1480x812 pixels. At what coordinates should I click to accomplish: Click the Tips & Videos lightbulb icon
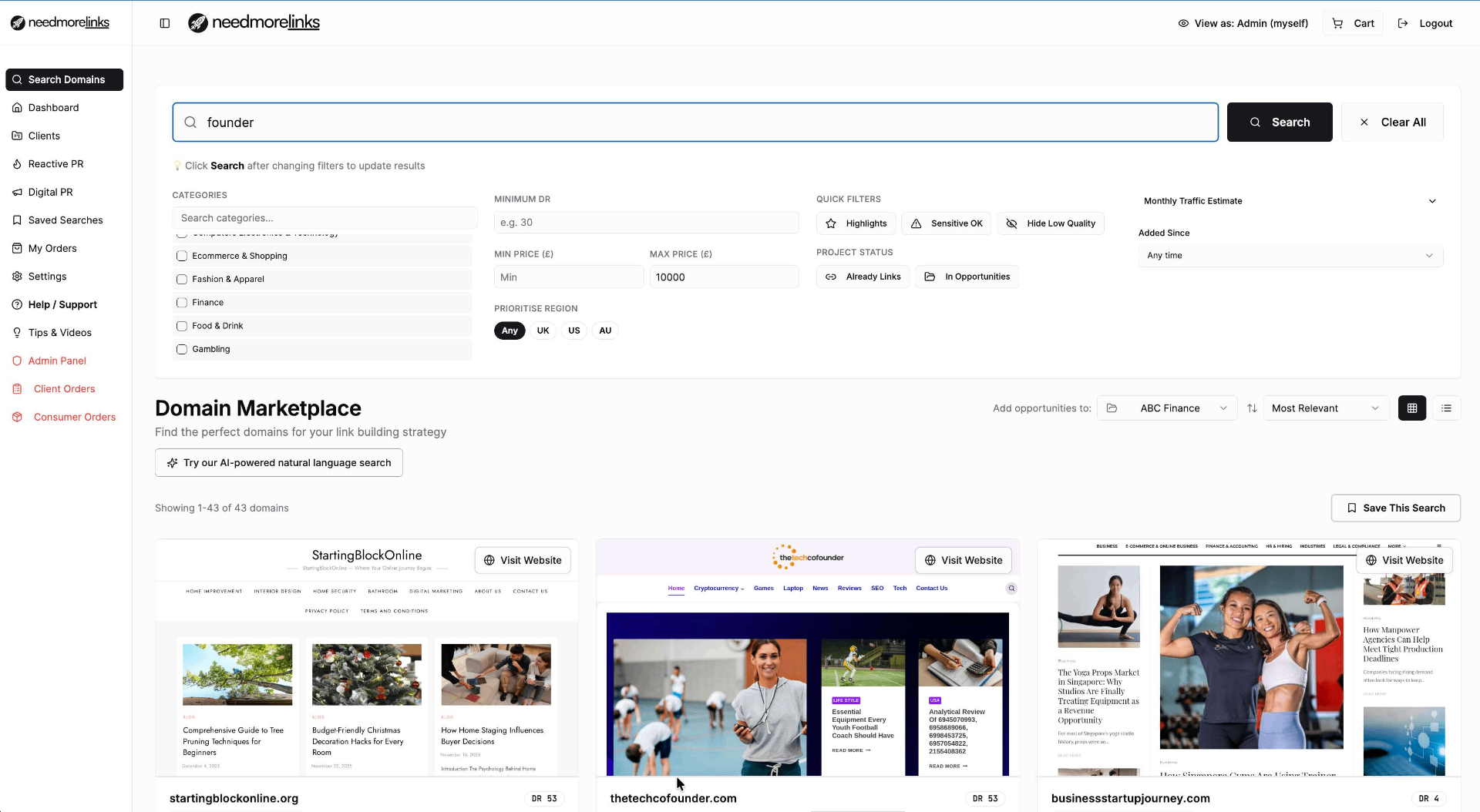pos(17,333)
